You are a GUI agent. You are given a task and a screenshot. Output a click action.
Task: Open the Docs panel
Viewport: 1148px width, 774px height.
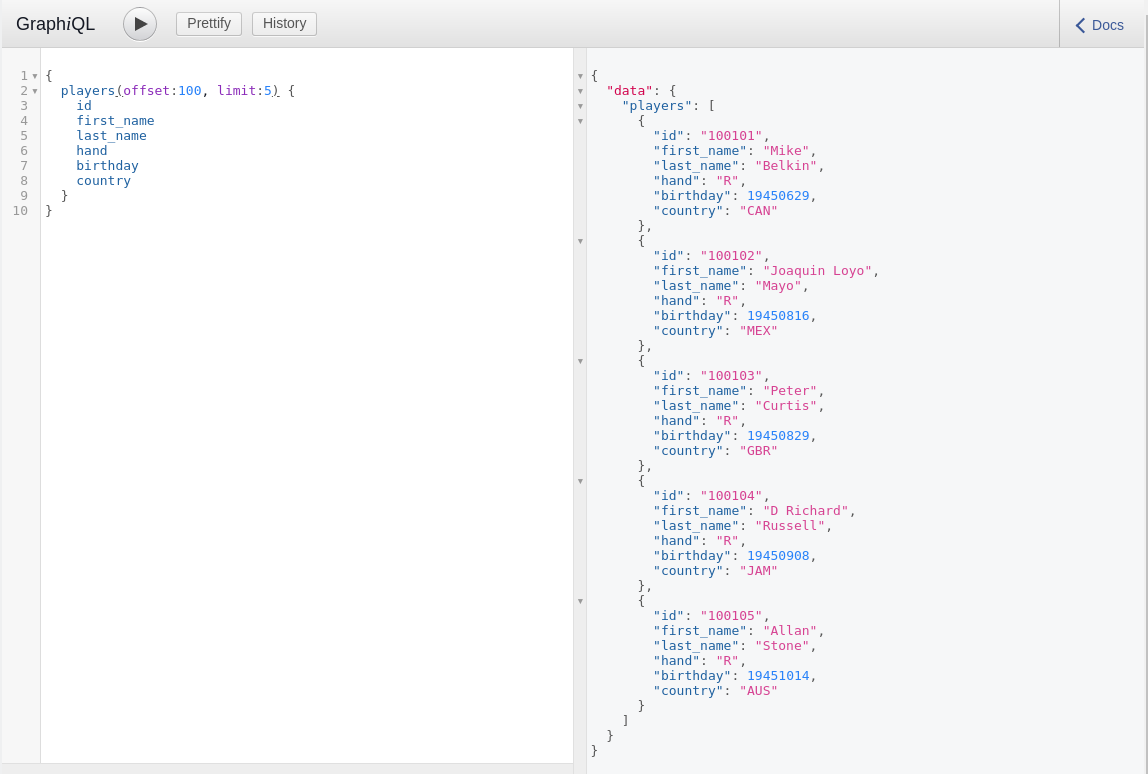(1099, 25)
